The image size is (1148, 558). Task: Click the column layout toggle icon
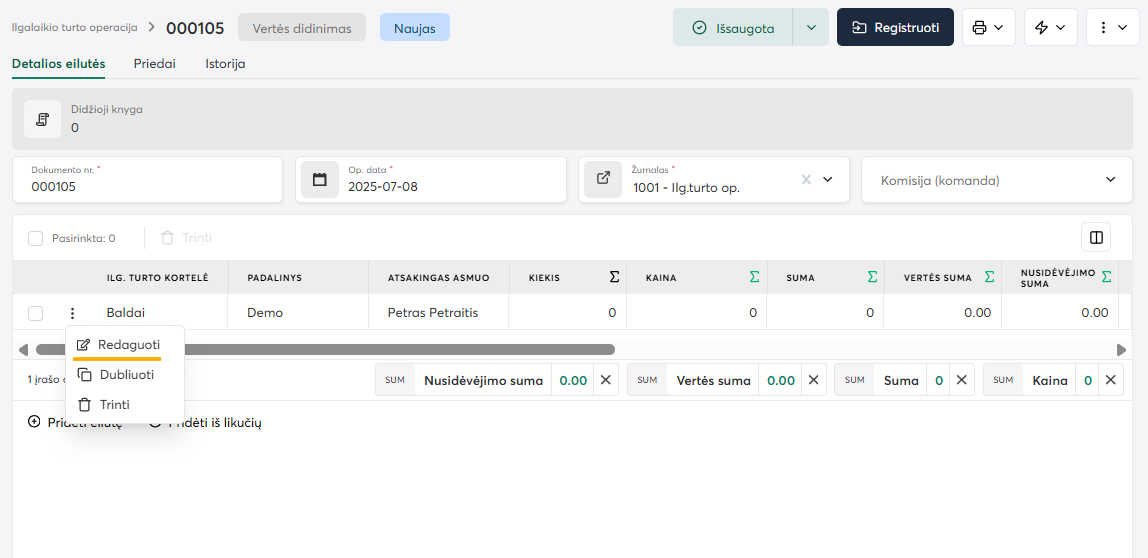point(1096,237)
